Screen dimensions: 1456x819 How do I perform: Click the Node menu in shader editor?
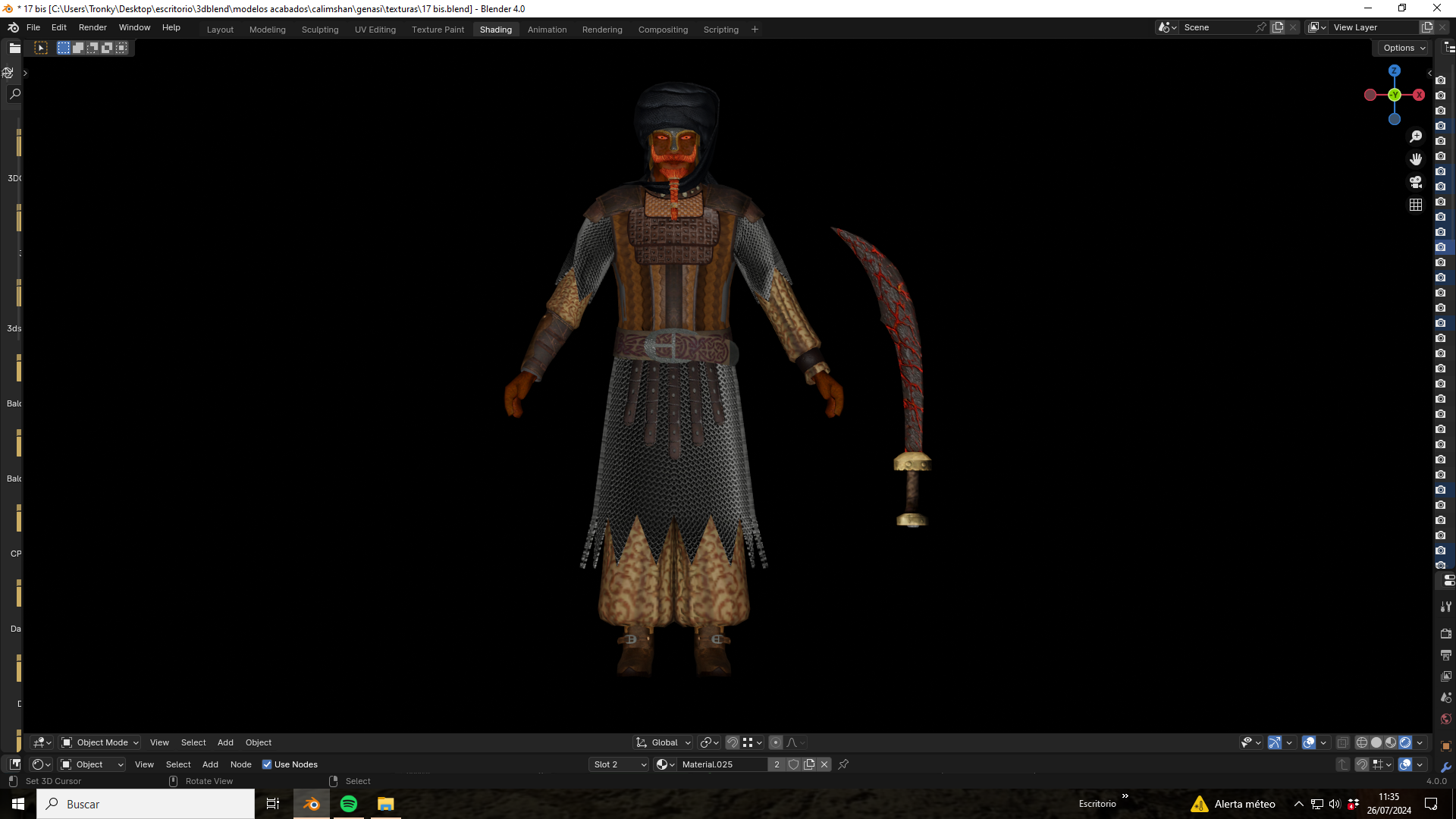coord(240,764)
